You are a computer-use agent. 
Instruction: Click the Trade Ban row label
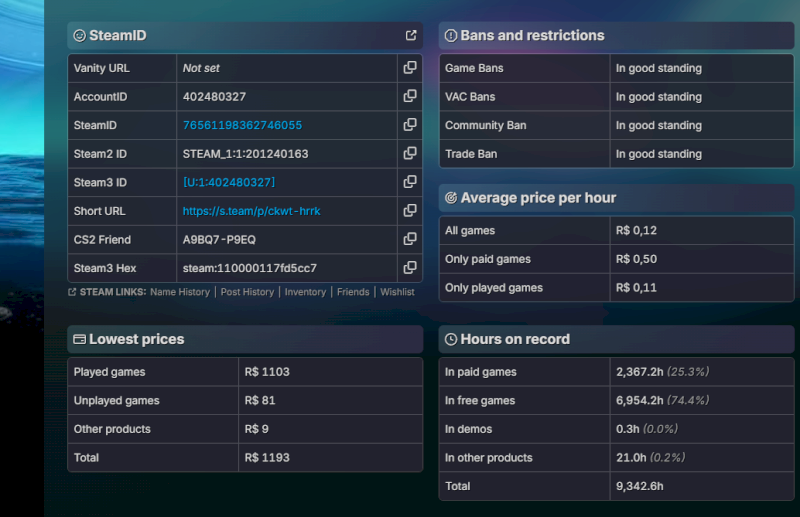tap(471, 154)
